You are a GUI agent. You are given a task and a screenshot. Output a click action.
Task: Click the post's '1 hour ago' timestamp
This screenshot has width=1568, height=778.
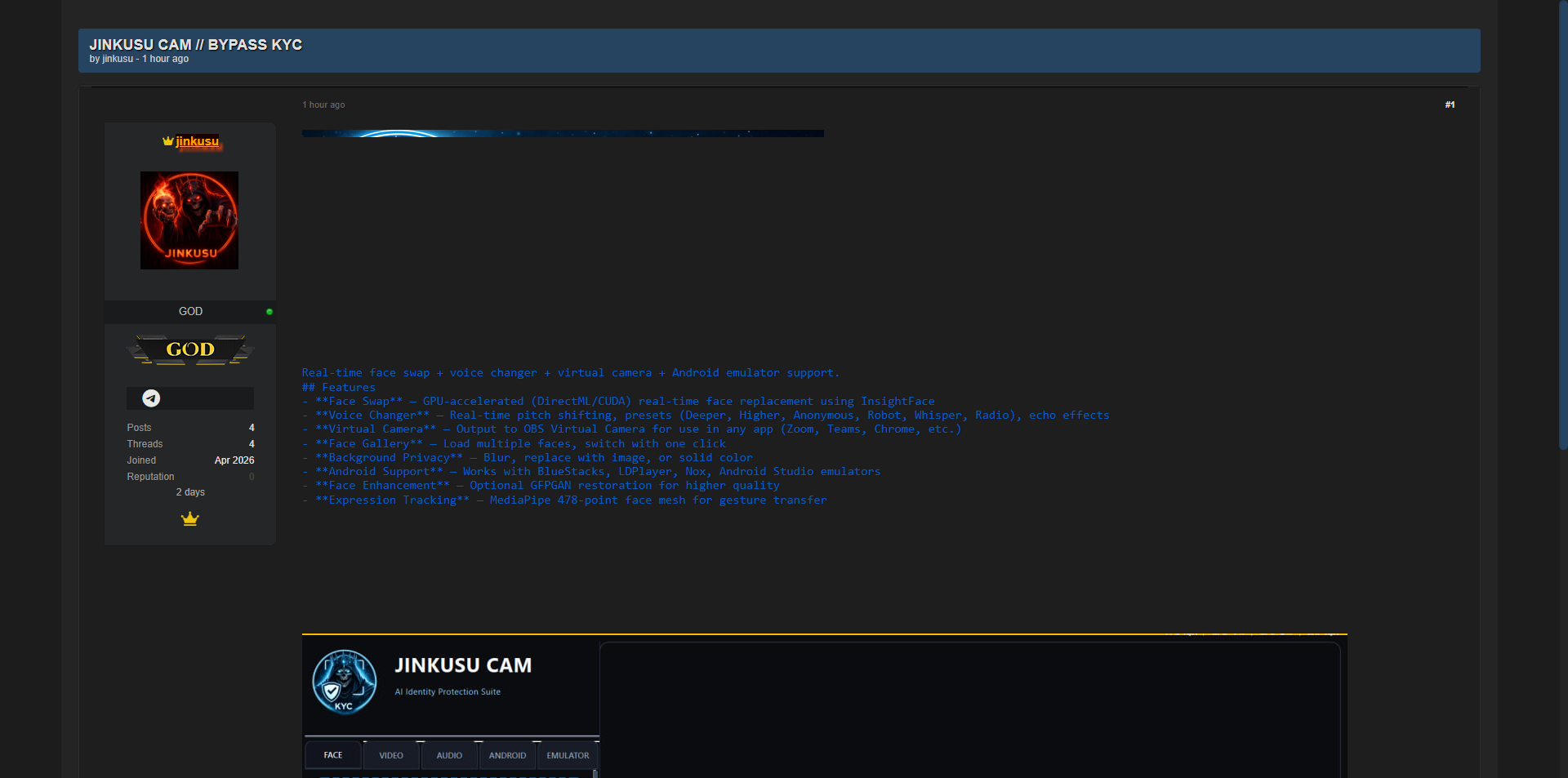tap(323, 104)
